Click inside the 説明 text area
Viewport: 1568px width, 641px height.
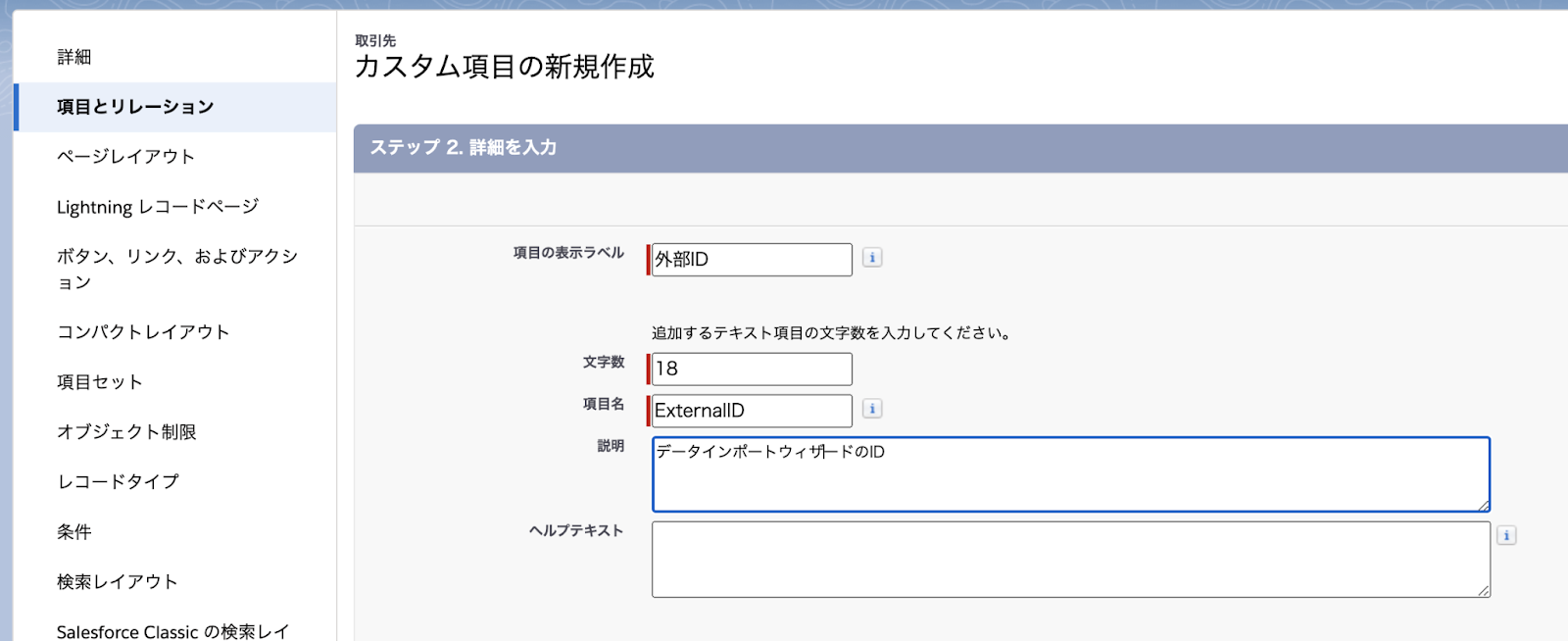pyautogui.click(x=1071, y=474)
